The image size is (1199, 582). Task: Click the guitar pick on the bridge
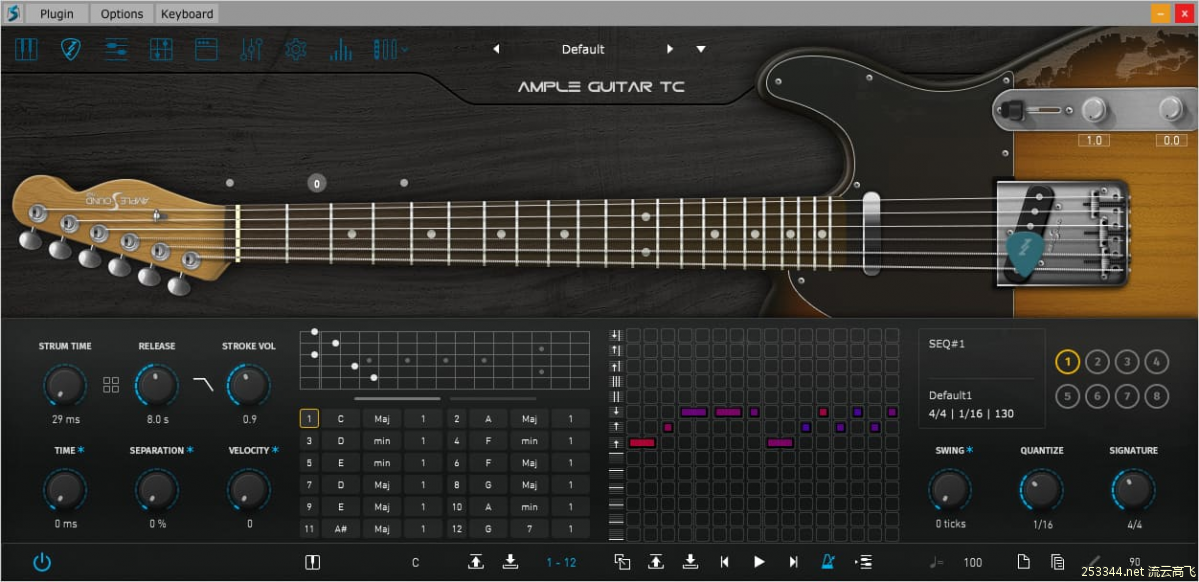[1024, 254]
